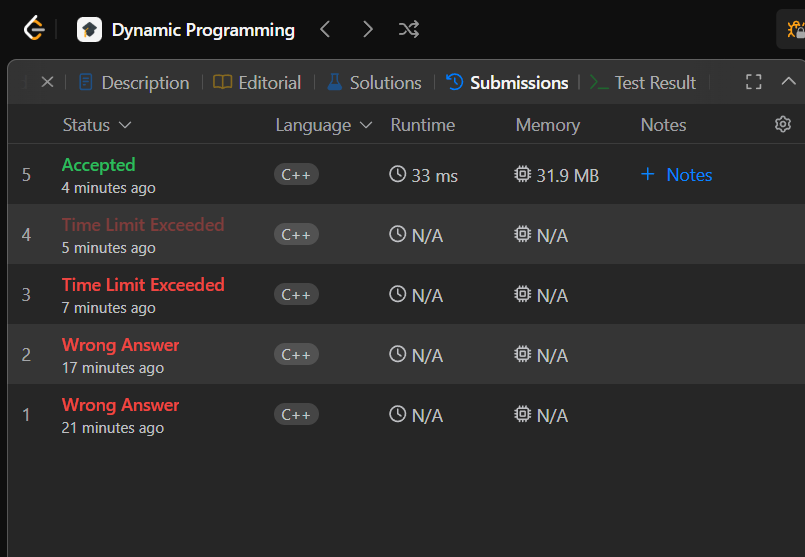Open Wrong Answer submission 17 minutes ago
The width and height of the screenshot is (805, 557).
[121, 345]
